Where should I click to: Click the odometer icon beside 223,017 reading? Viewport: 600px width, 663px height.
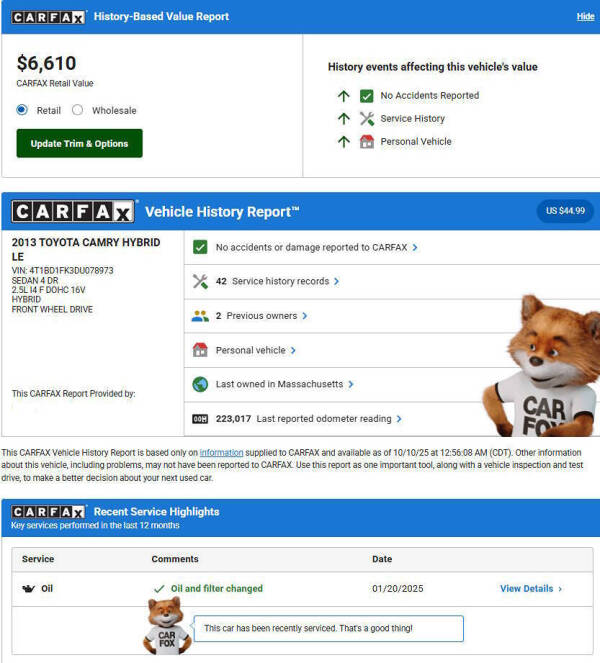pos(200,419)
